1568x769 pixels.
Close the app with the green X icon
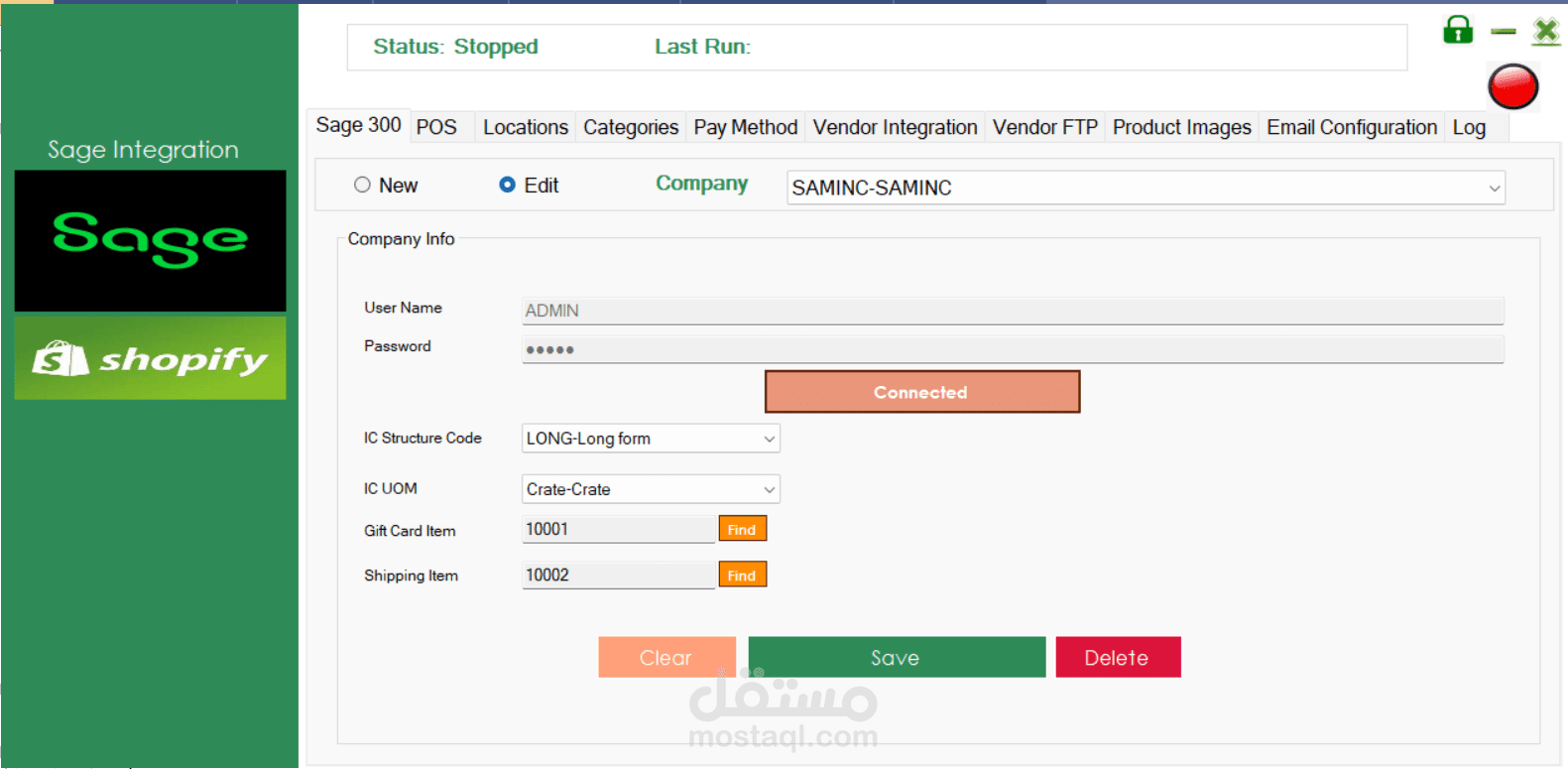[1545, 31]
